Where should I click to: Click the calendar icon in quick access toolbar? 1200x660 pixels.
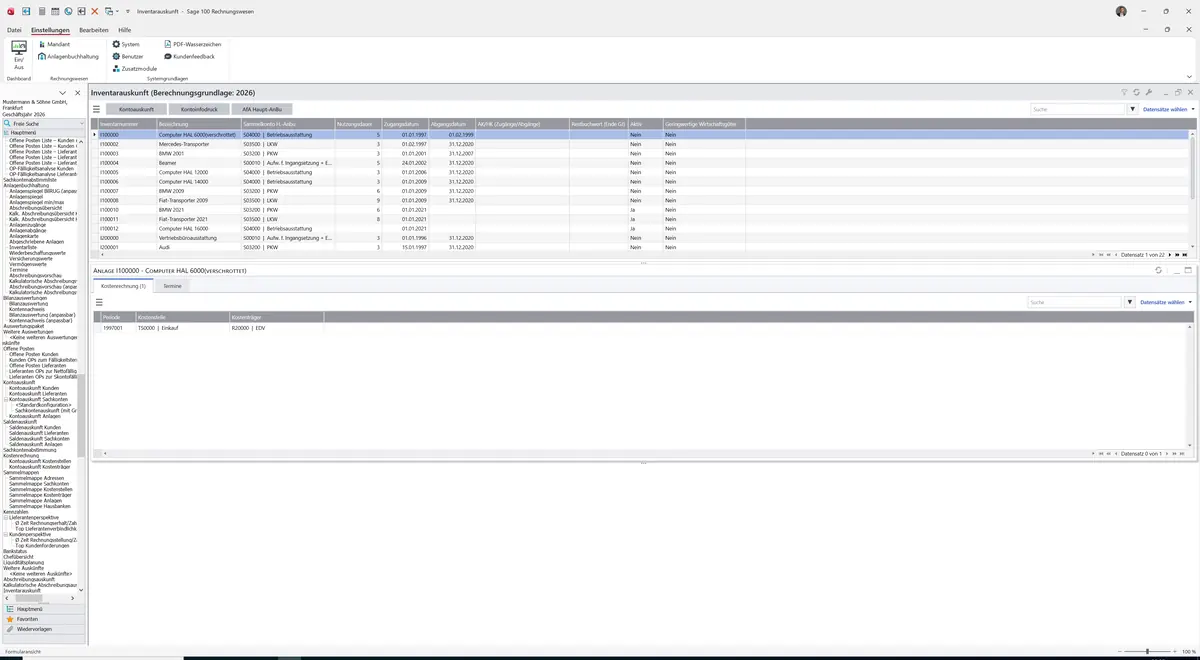pyautogui.click(x=54, y=11)
